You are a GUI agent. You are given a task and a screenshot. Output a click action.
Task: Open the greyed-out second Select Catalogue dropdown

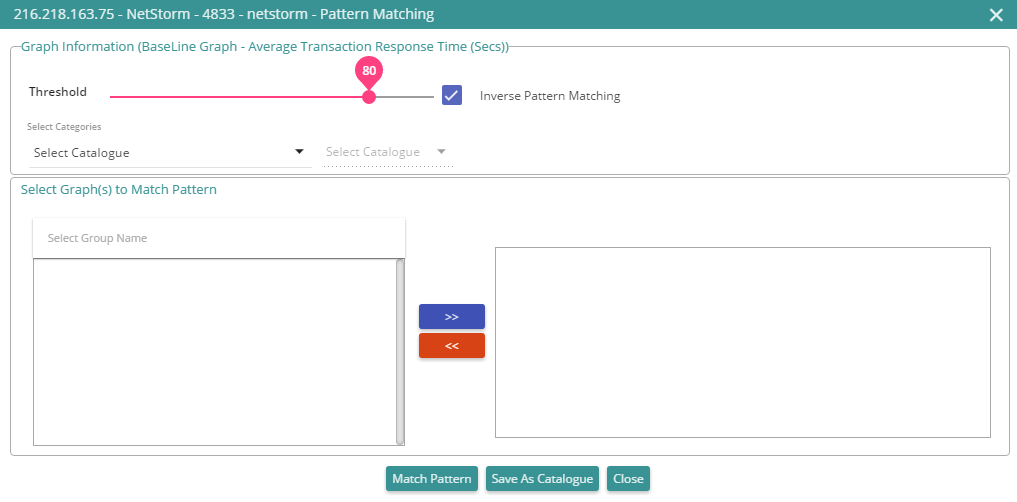click(x=389, y=152)
